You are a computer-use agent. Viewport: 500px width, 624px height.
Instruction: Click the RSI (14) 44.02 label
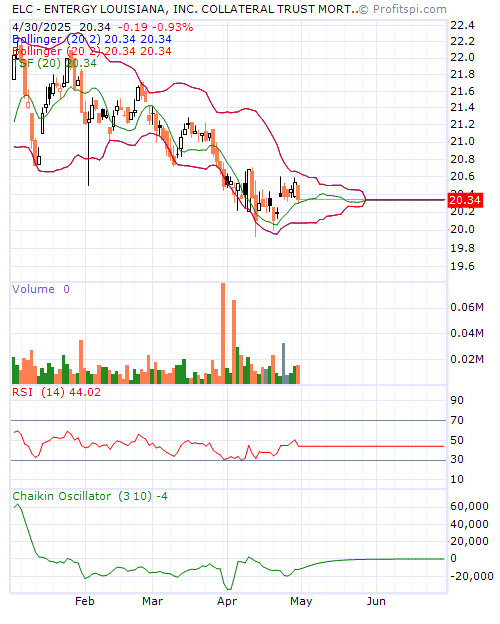coord(56,392)
